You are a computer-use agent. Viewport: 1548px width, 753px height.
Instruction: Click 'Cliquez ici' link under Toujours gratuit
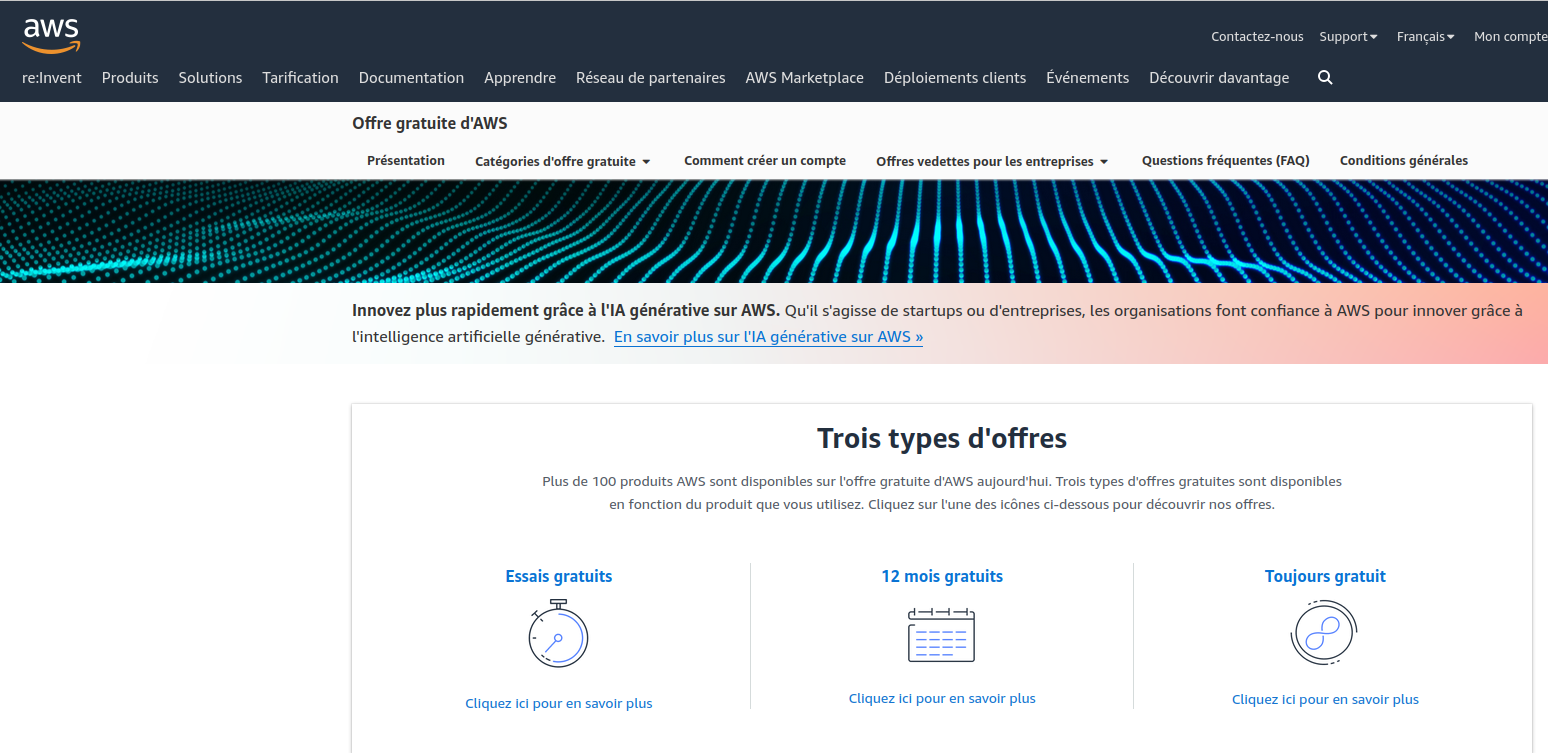pos(1325,700)
